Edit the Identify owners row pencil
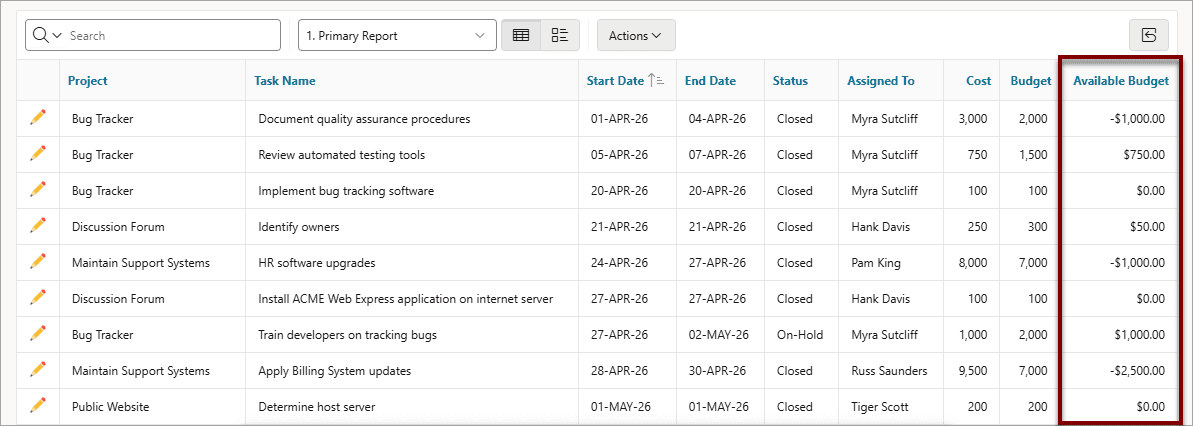The image size is (1193, 426). pyautogui.click(x=38, y=226)
